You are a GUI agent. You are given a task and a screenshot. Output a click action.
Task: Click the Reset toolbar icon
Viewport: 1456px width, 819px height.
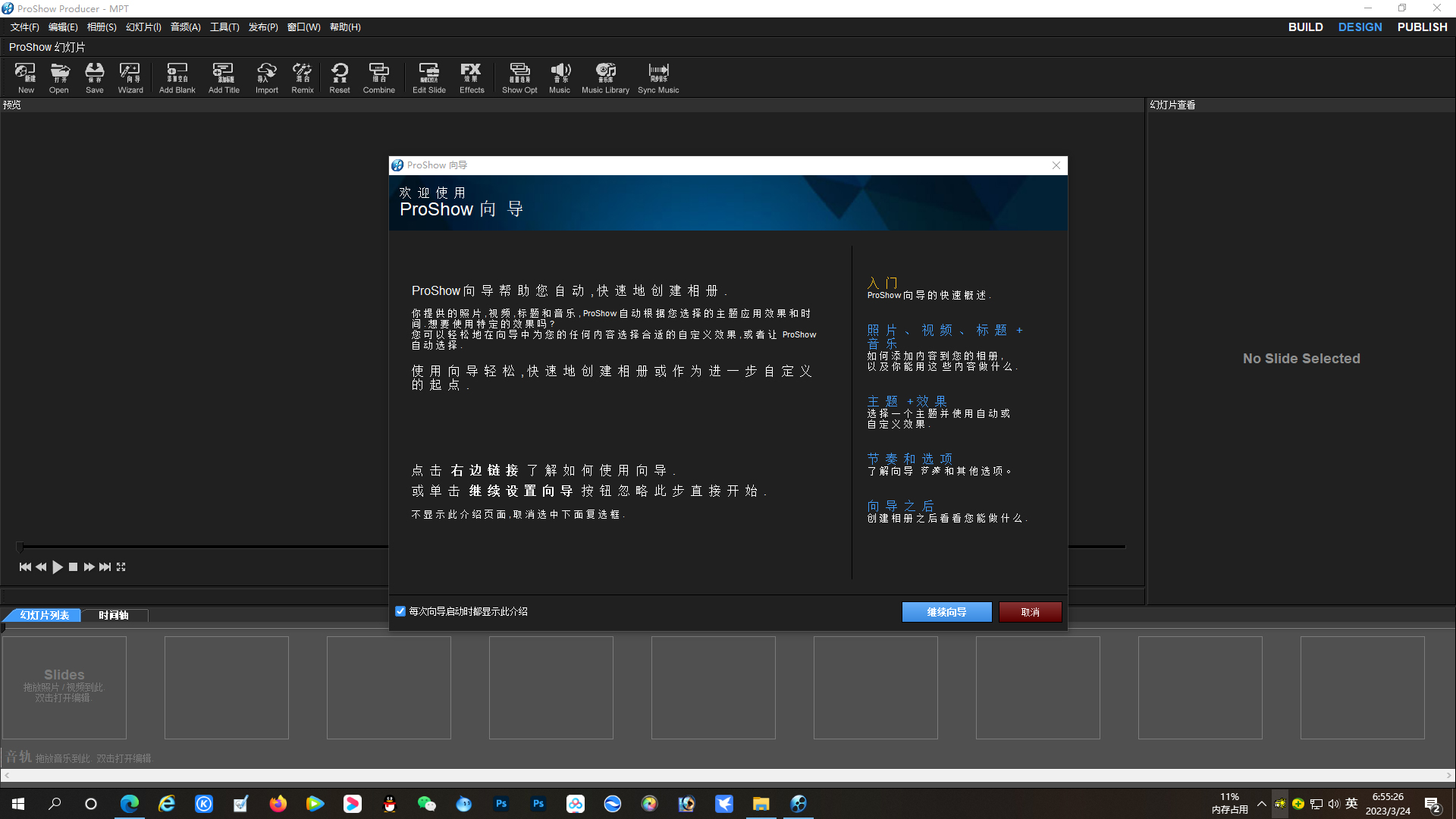(x=340, y=78)
